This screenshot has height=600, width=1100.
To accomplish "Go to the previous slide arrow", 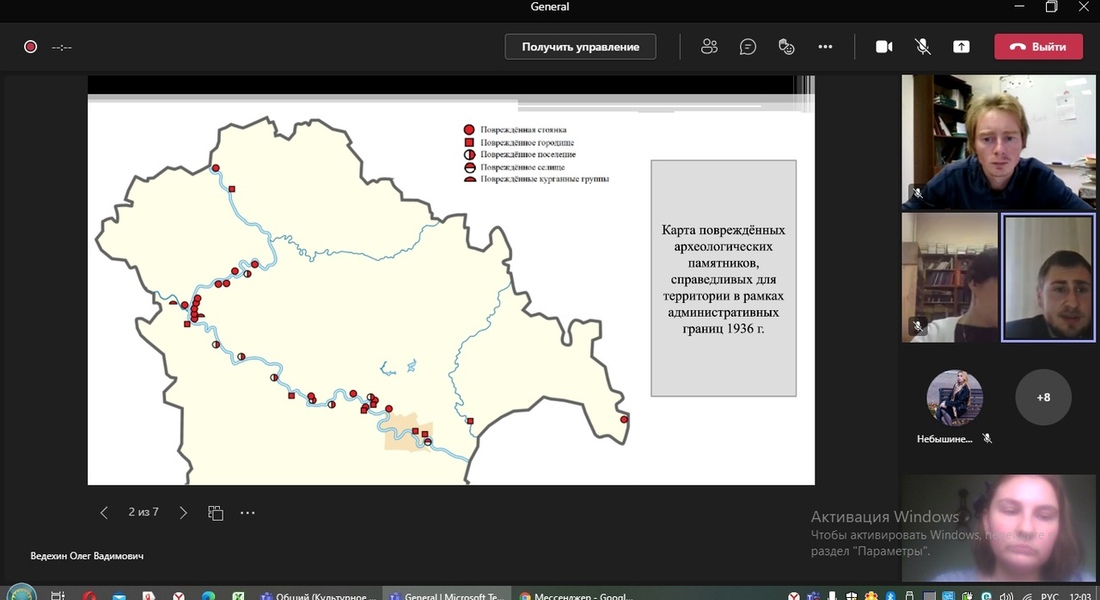I will tap(104, 513).
